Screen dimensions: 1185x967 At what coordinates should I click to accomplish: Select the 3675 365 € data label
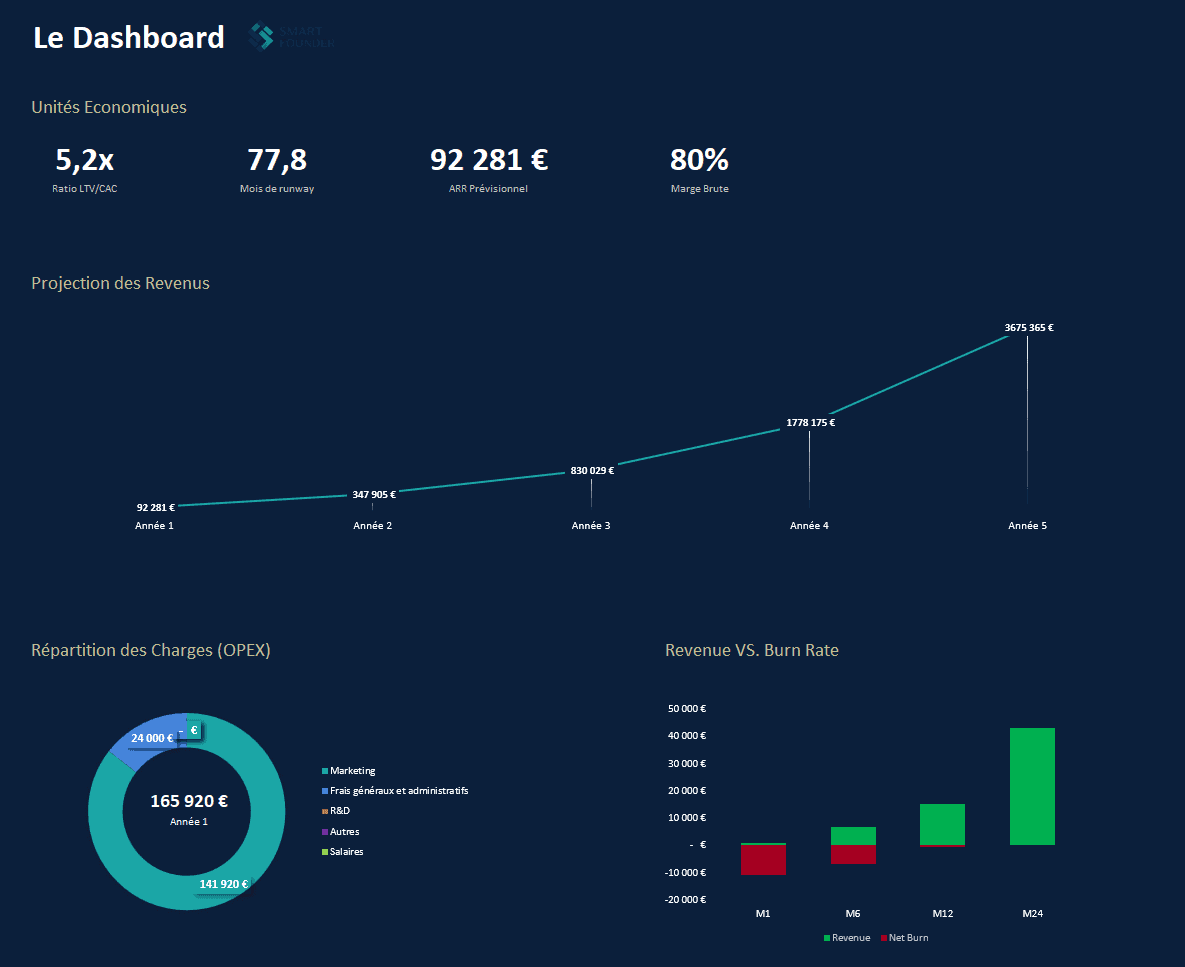pyautogui.click(x=1029, y=328)
